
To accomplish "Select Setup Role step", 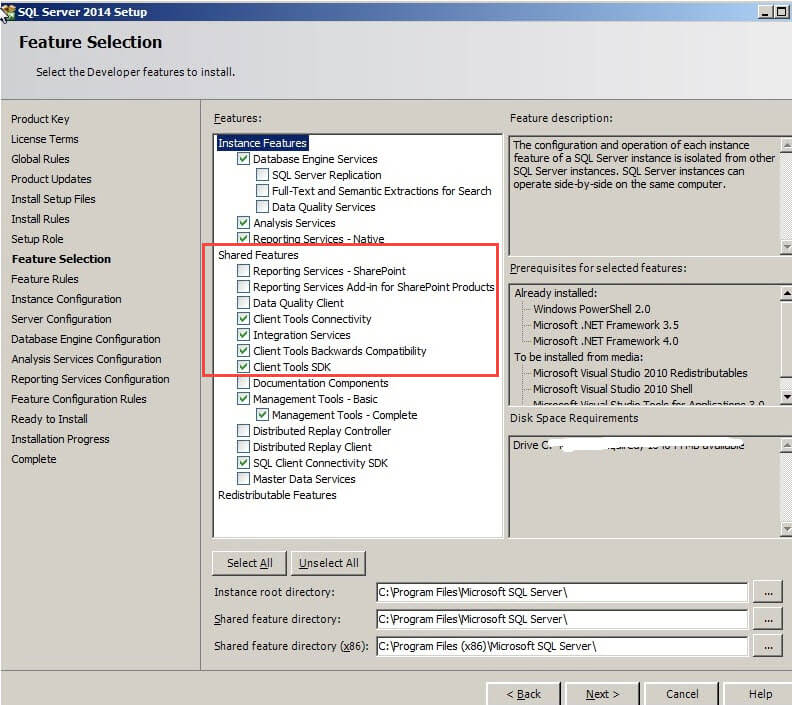I will [x=37, y=239].
